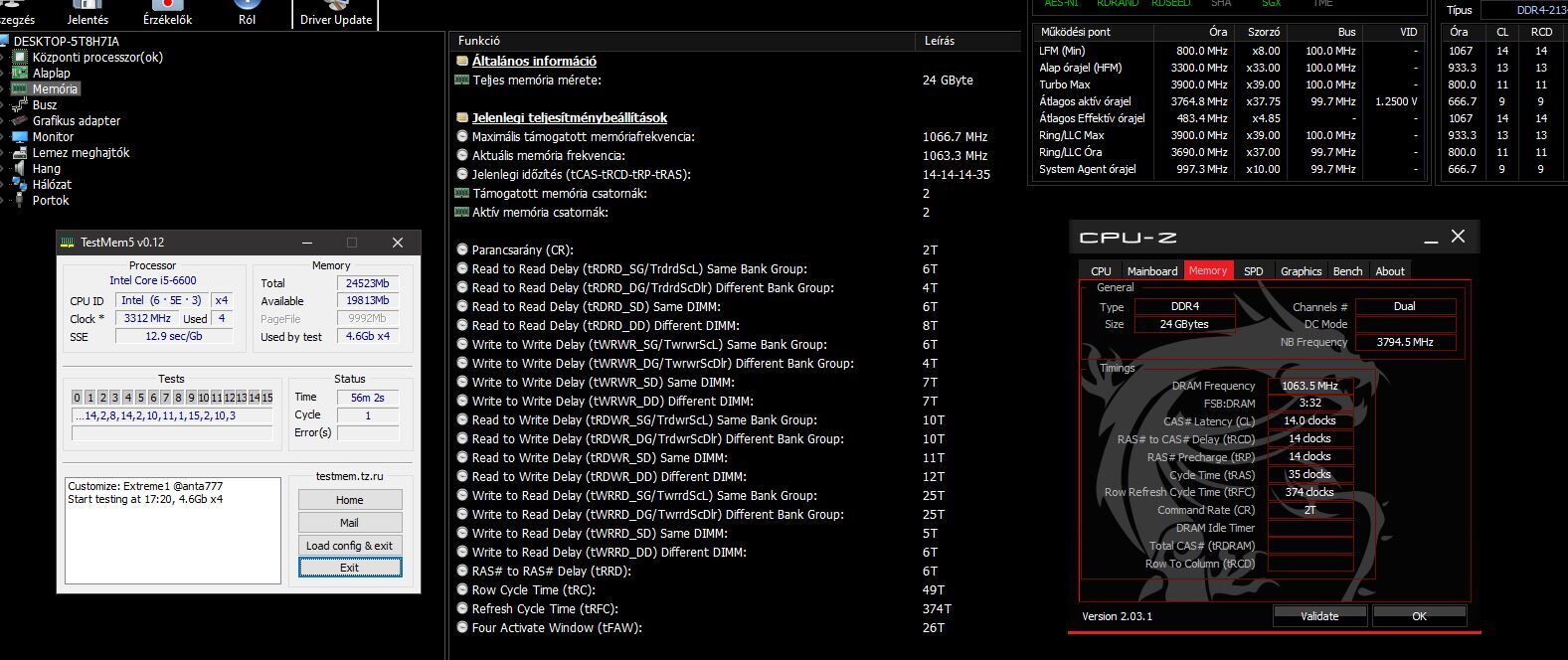1568x660 pixels.
Task: Click test box 15 in TestMem5 Tests
Action: point(266,398)
